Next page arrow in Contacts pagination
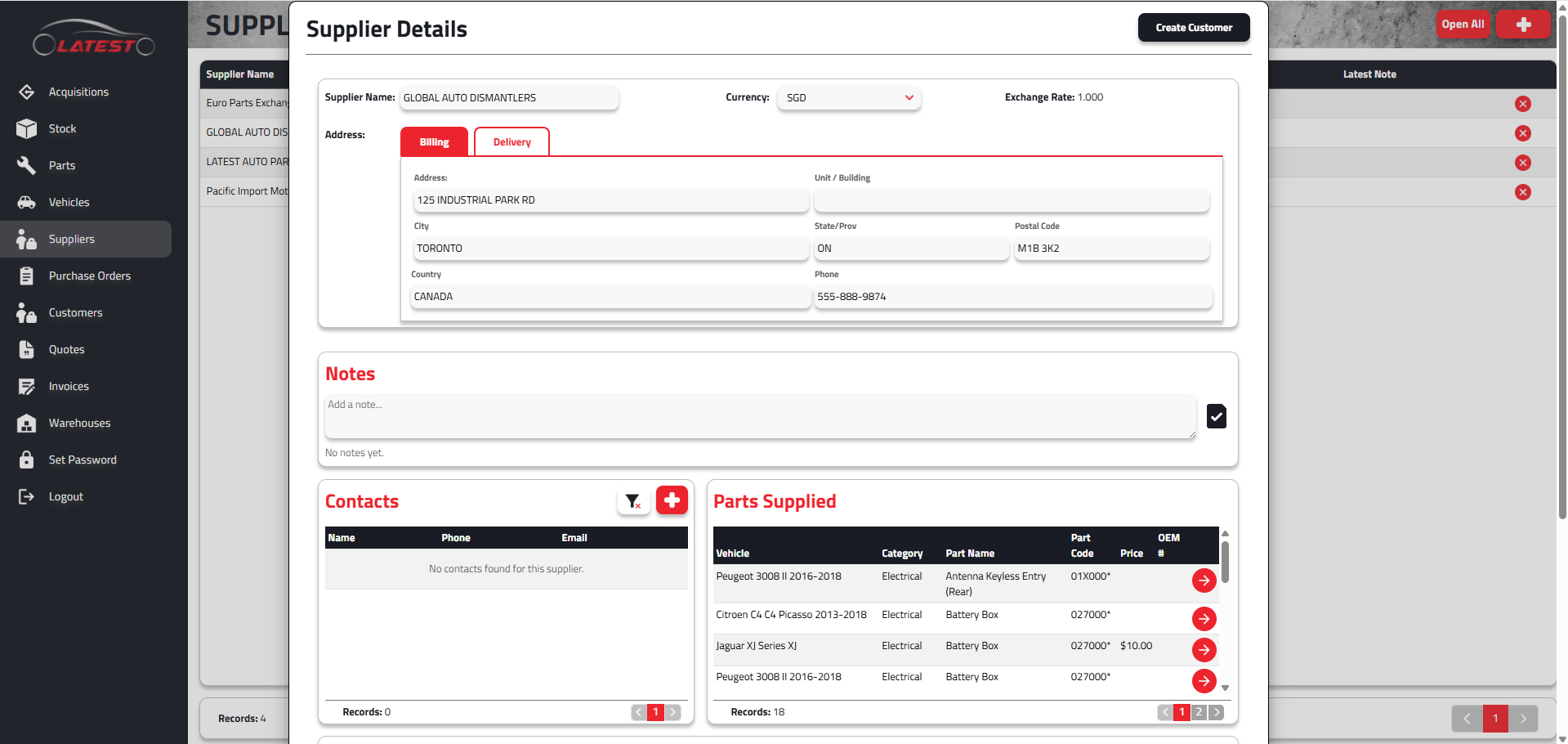Screen dimensions: 1568x744 click(672, 712)
